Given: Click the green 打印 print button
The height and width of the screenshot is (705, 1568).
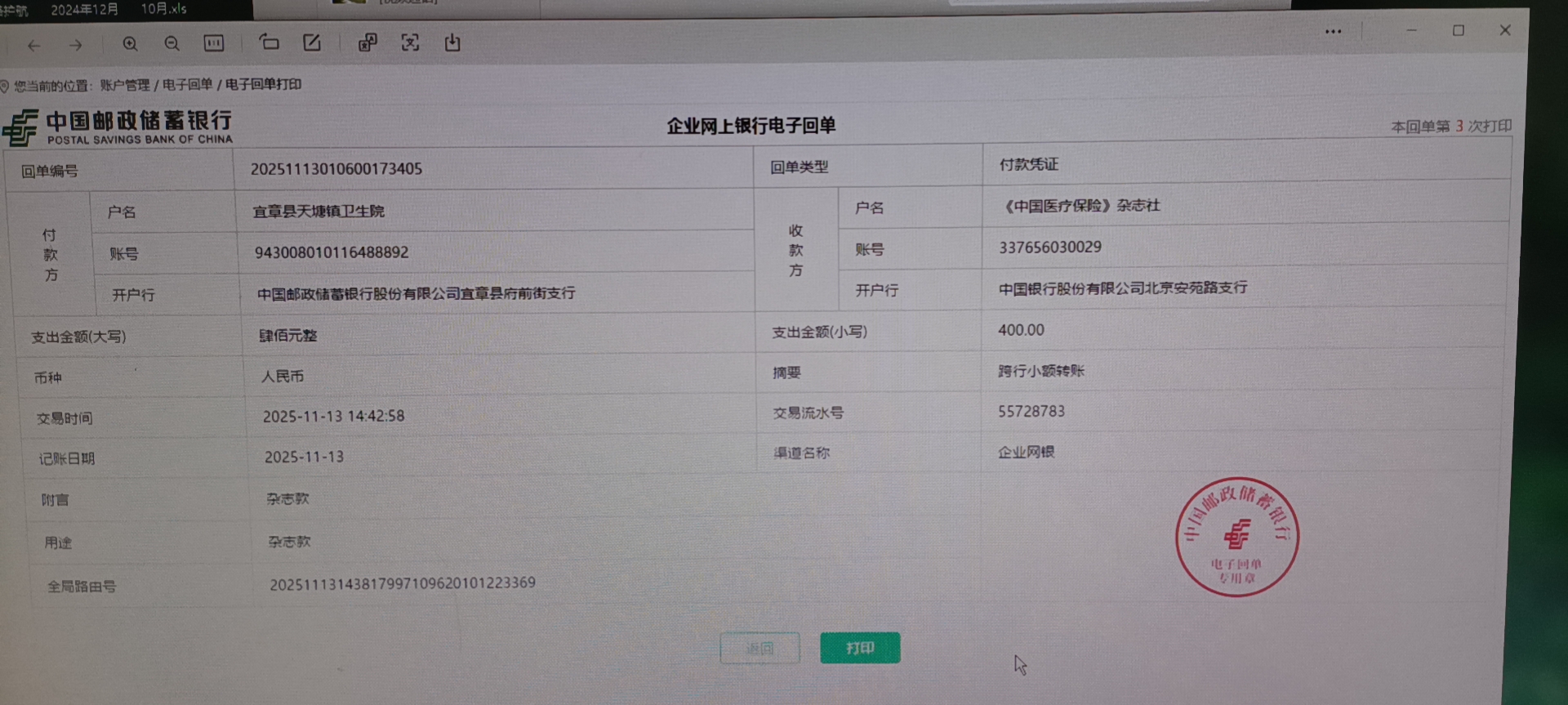Looking at the screenshot, I should click(860, 648).
